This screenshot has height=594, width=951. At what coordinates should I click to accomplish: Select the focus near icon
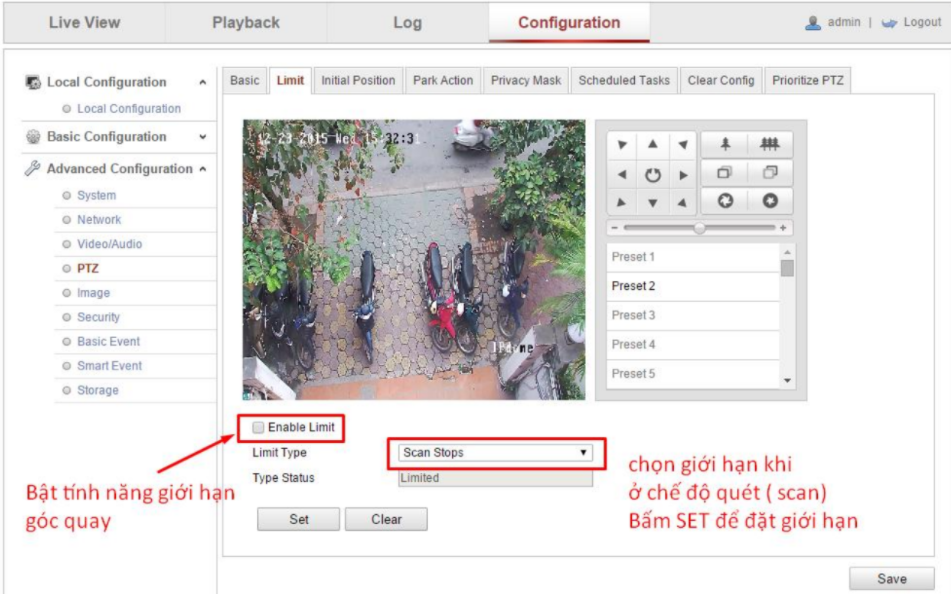pos(725,174)
